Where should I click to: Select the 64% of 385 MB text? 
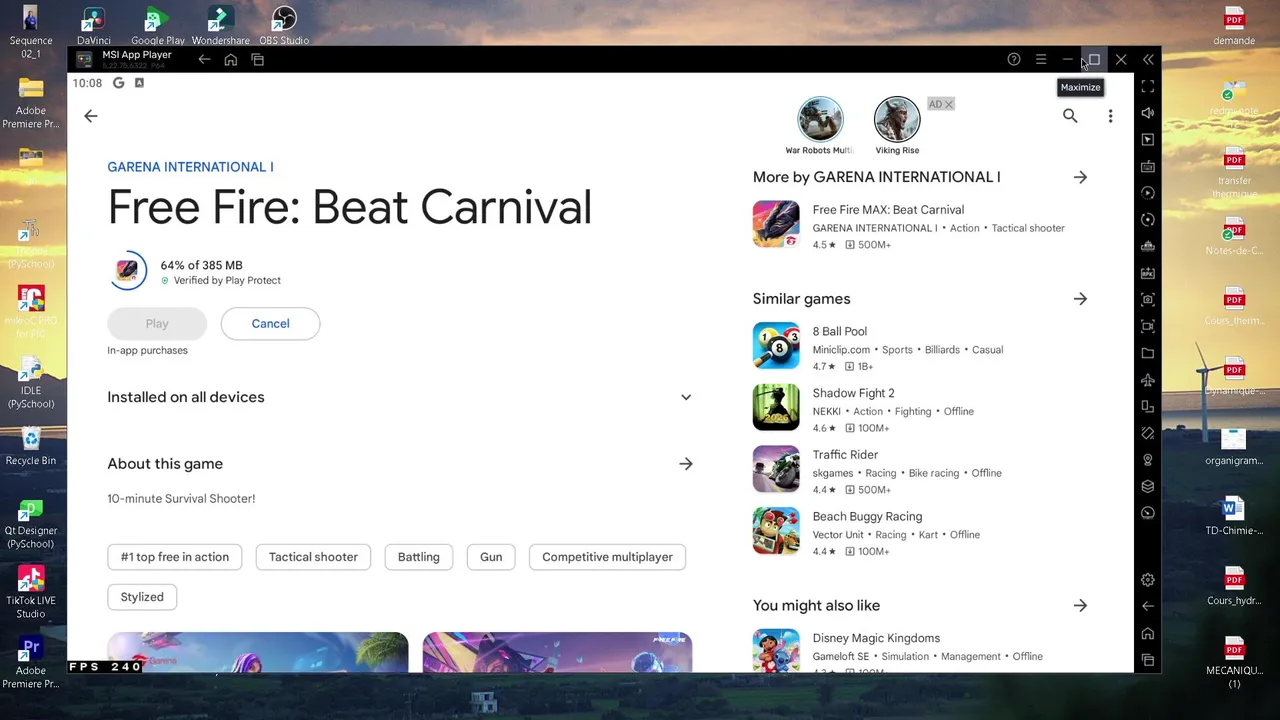(x=201, y=265)
